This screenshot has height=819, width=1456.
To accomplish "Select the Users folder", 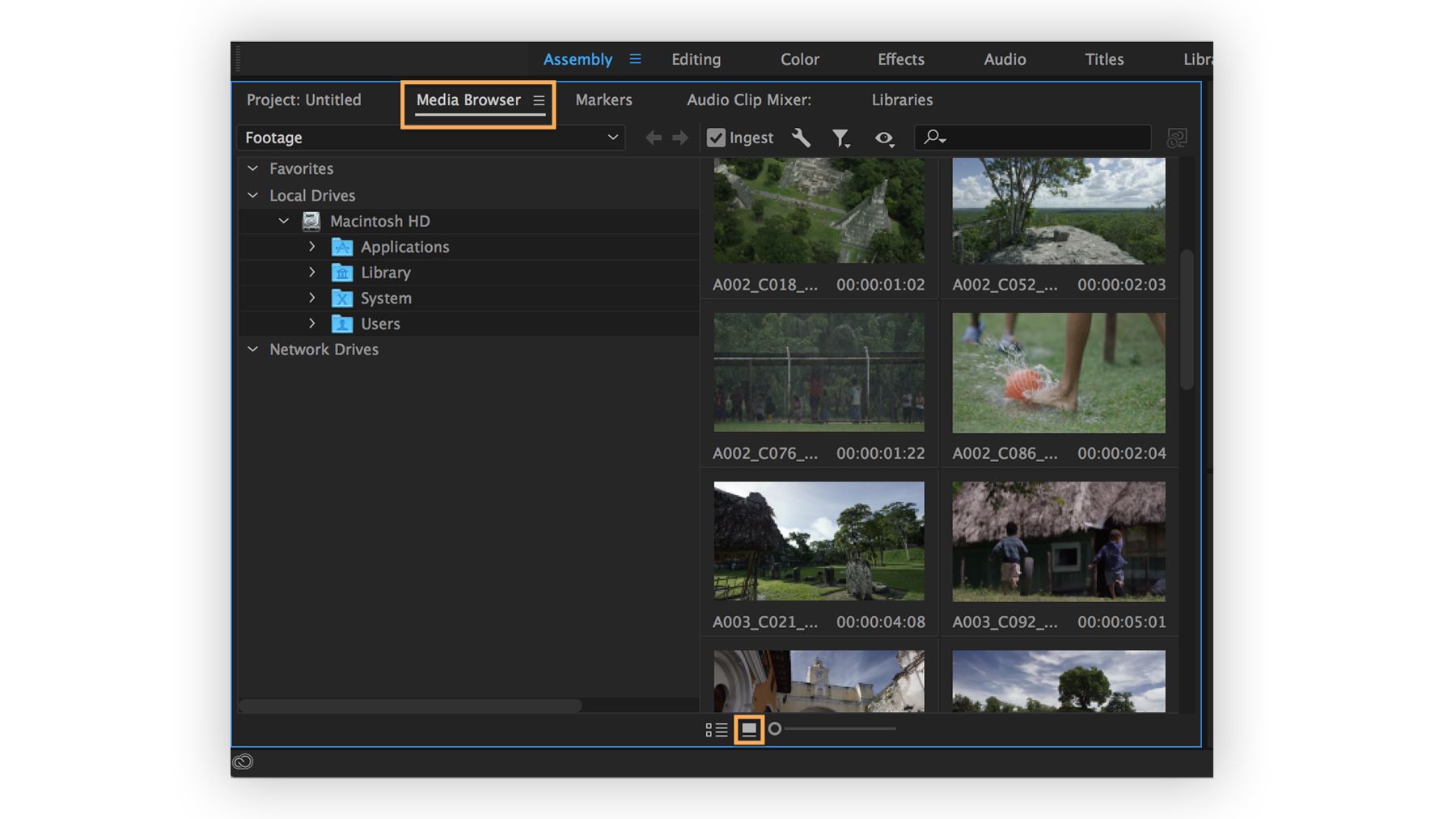I will coord(380,324).
